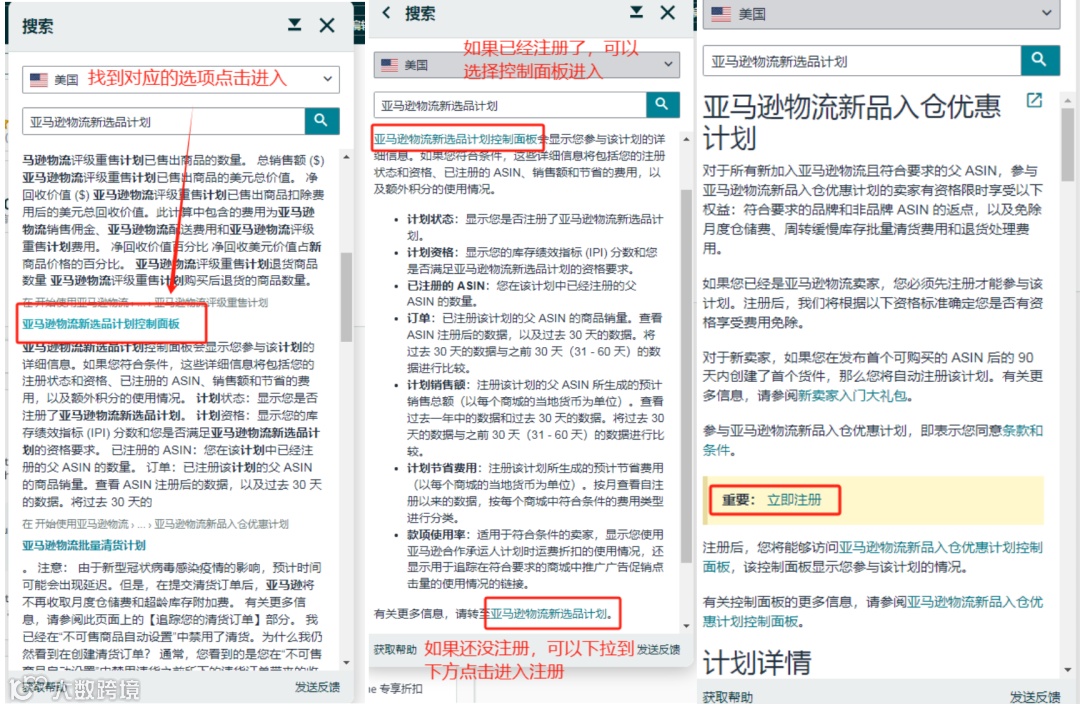
Task: Click the search magnifier button in middle panel
Action: (x=663, y=105)
